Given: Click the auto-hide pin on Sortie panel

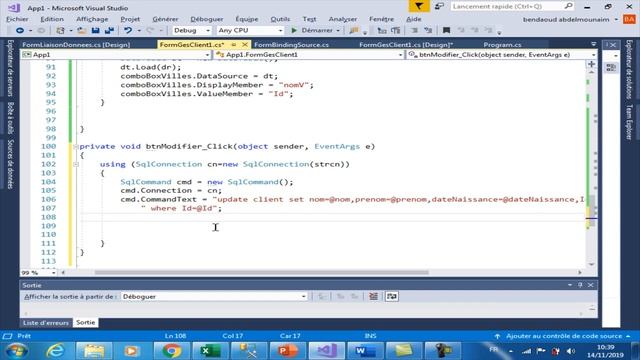Looking at the screenshot, I should coord(580,285).
